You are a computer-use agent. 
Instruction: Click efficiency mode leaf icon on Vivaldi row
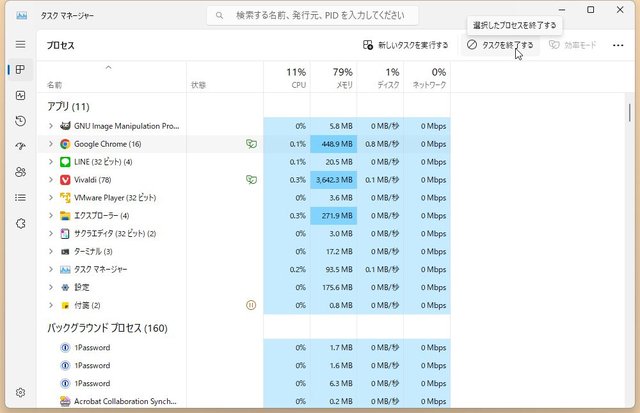pos(251,180)
